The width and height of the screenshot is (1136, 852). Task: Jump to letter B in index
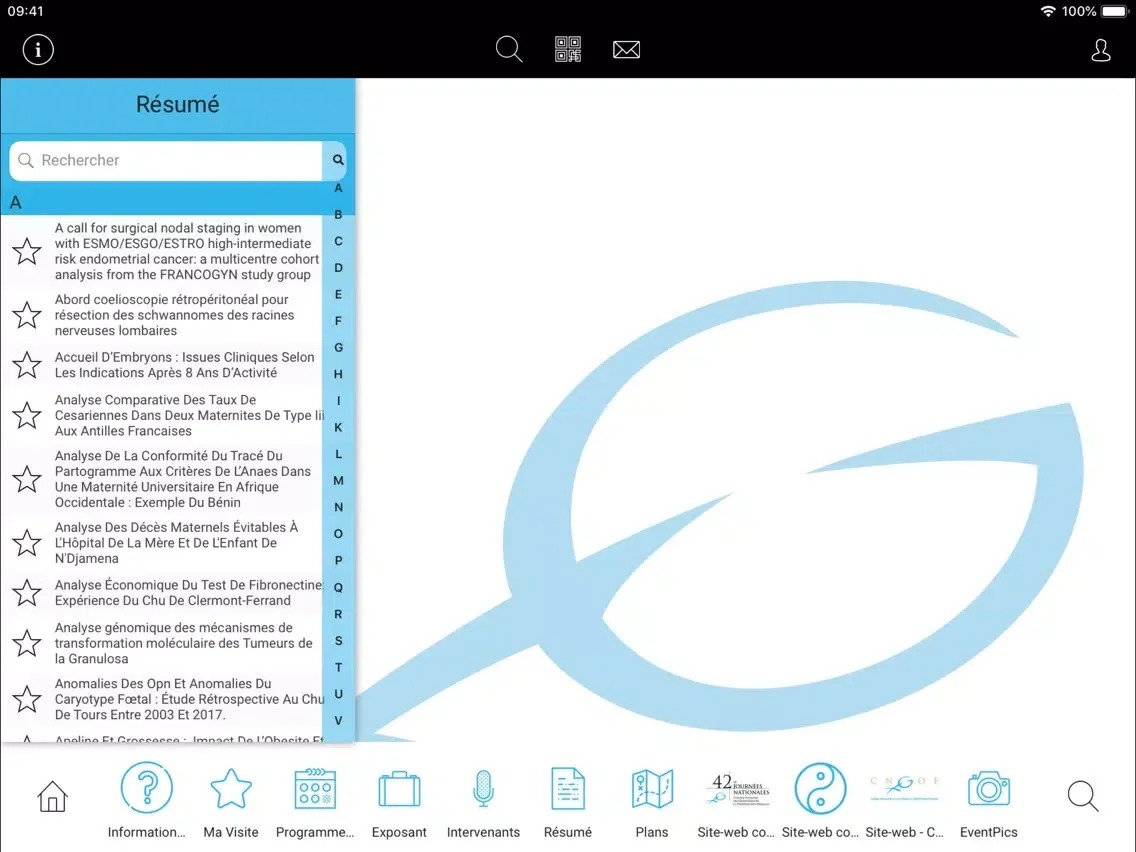[338, 214]
